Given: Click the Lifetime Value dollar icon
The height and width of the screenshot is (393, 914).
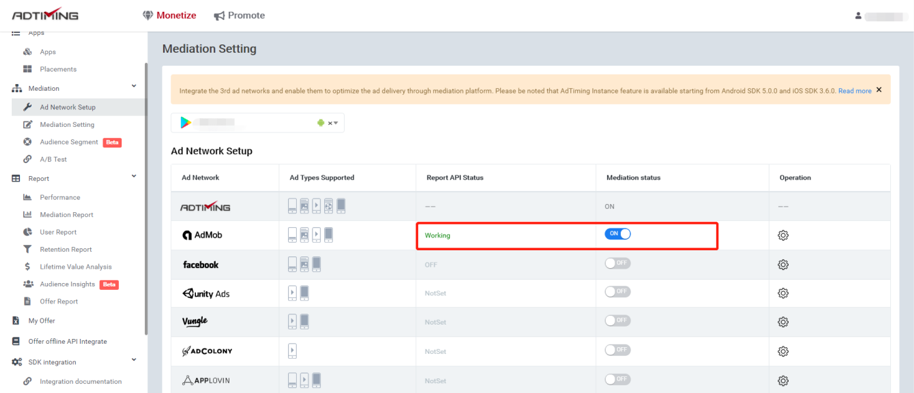Looking at the screenshot, I should tap(27, 266).
